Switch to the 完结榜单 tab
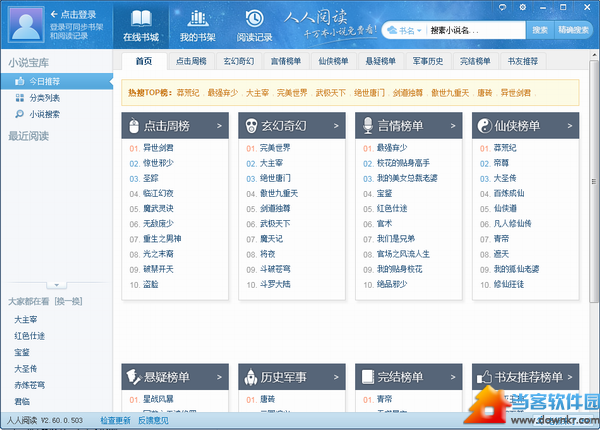 point(475,61)
